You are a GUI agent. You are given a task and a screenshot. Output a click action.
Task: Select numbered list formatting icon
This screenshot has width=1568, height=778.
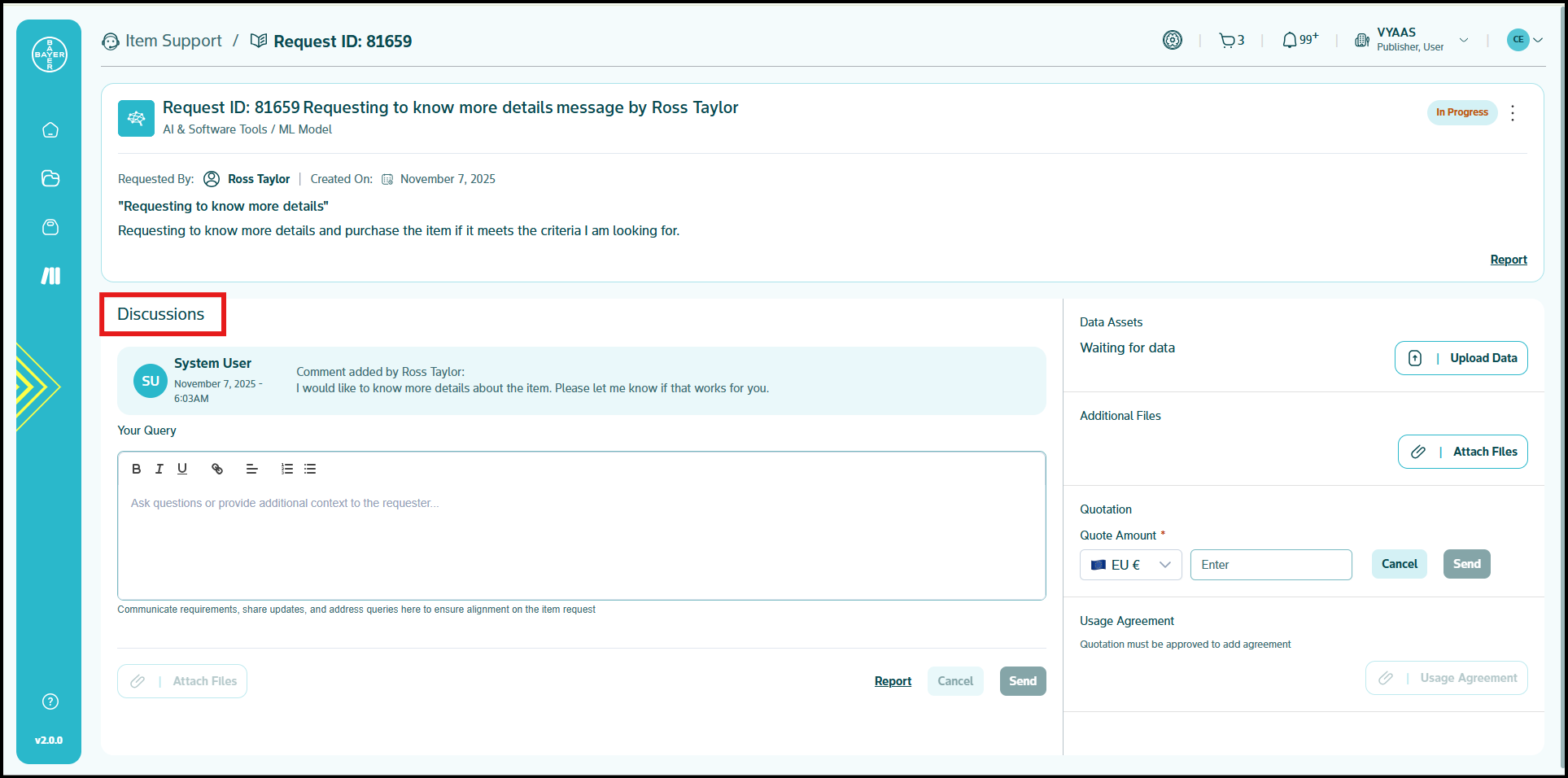click(287, 469)
